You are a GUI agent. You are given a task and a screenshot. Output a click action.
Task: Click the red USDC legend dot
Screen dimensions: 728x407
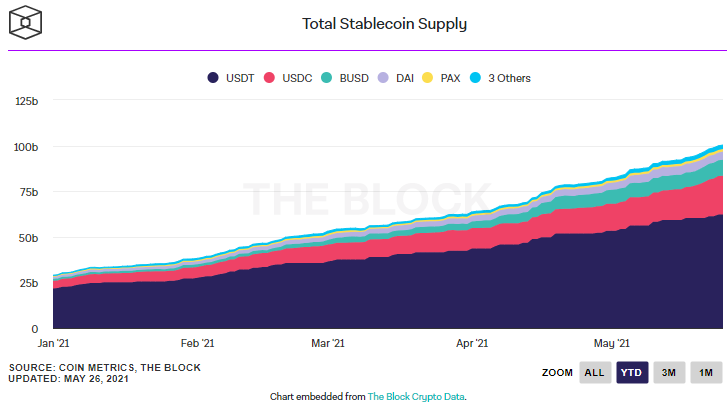click(x=270, y=78)
